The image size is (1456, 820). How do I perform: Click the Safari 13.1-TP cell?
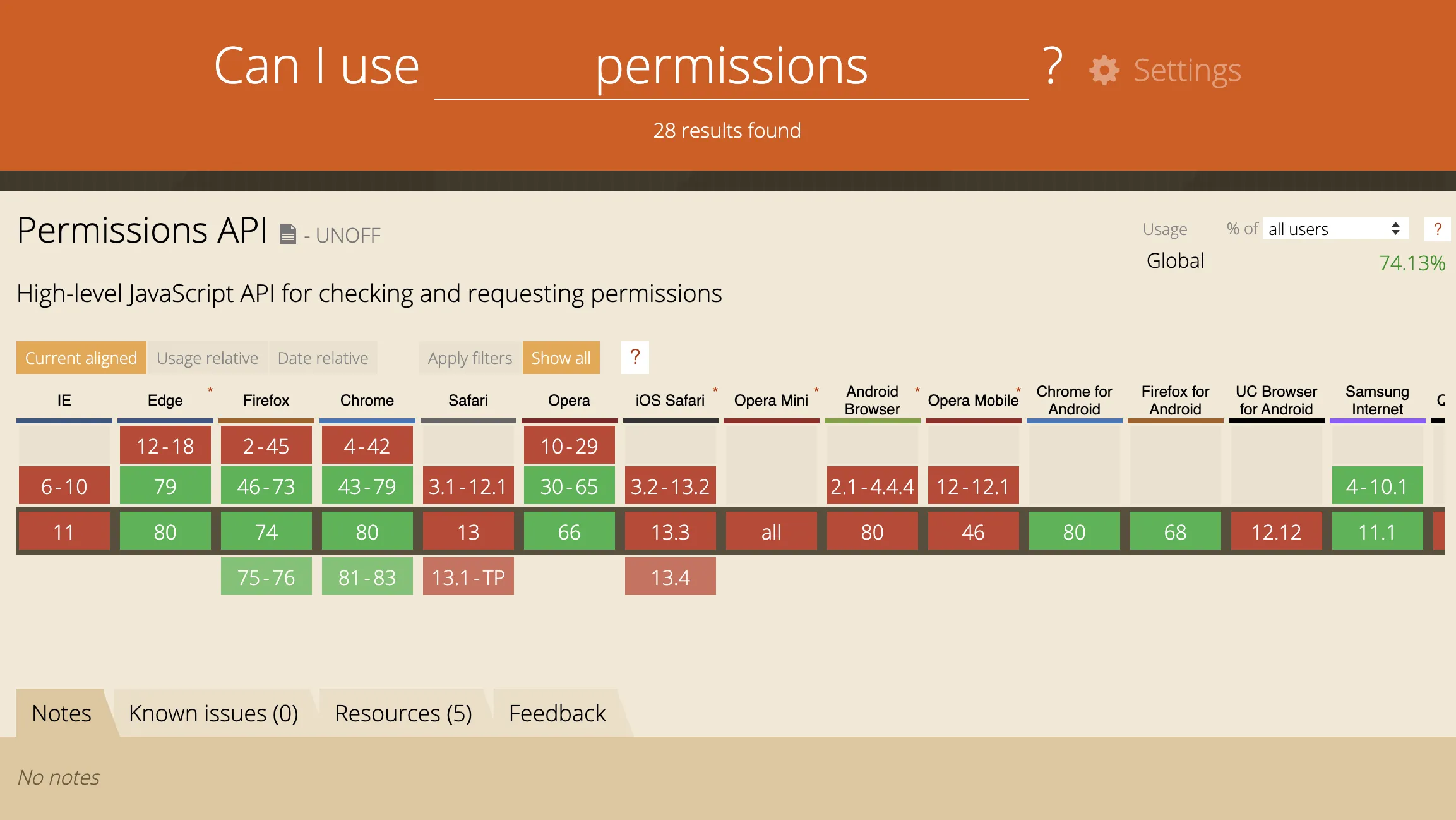pyautogui.click(x=468, y=577)
